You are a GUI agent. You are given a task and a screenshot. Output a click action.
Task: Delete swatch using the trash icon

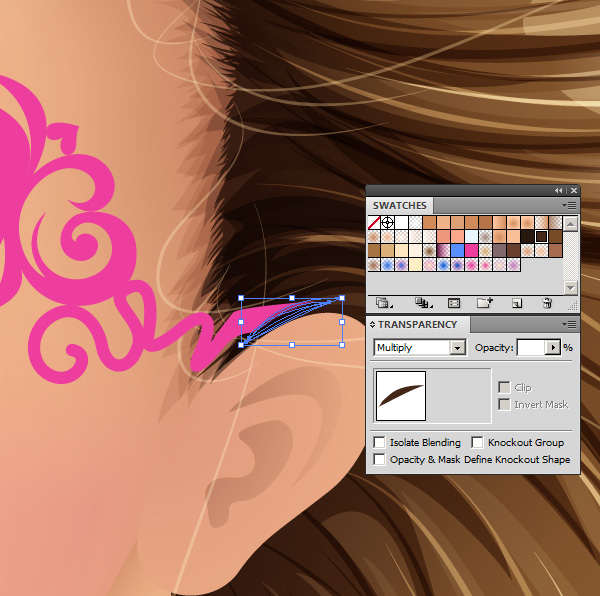[547, 302]
